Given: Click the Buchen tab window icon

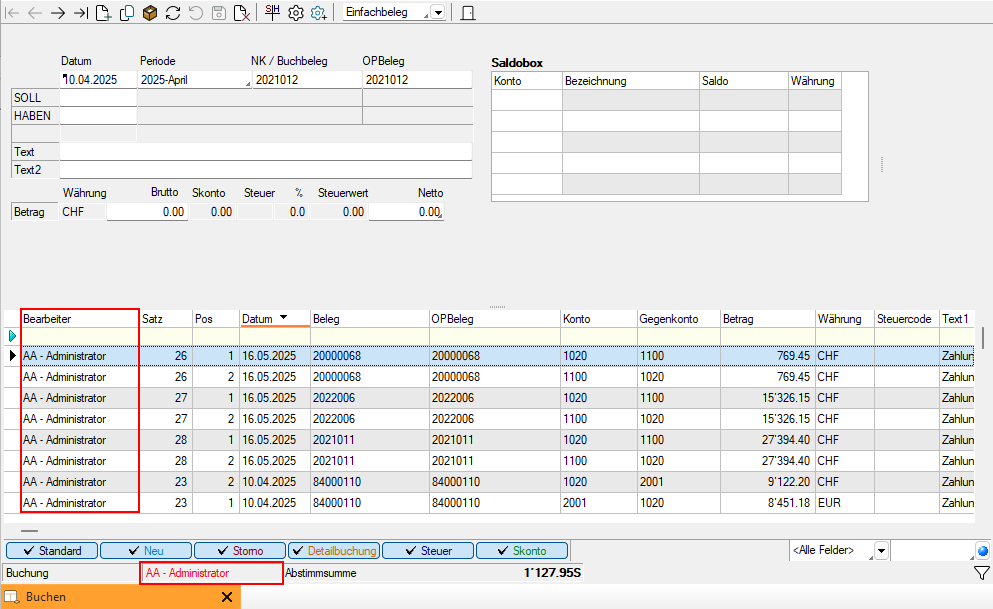Looking at the screenshot, I should [x=11, y=597].
